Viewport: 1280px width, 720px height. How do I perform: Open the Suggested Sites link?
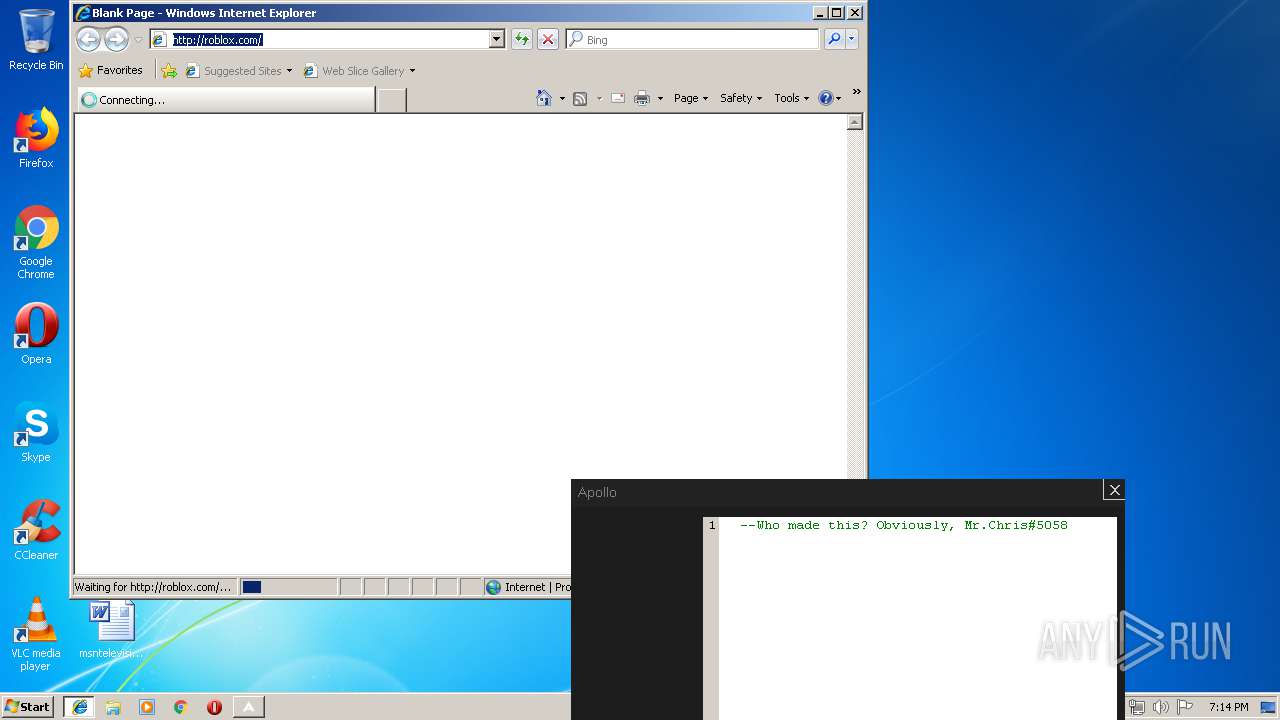click(x=233, y=70)
